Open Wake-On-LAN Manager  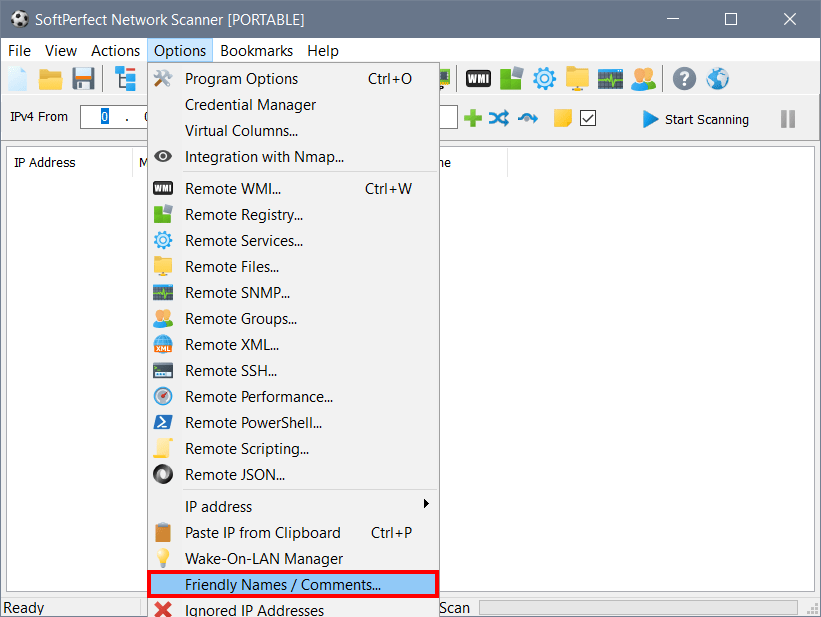(x=293, y=559)
